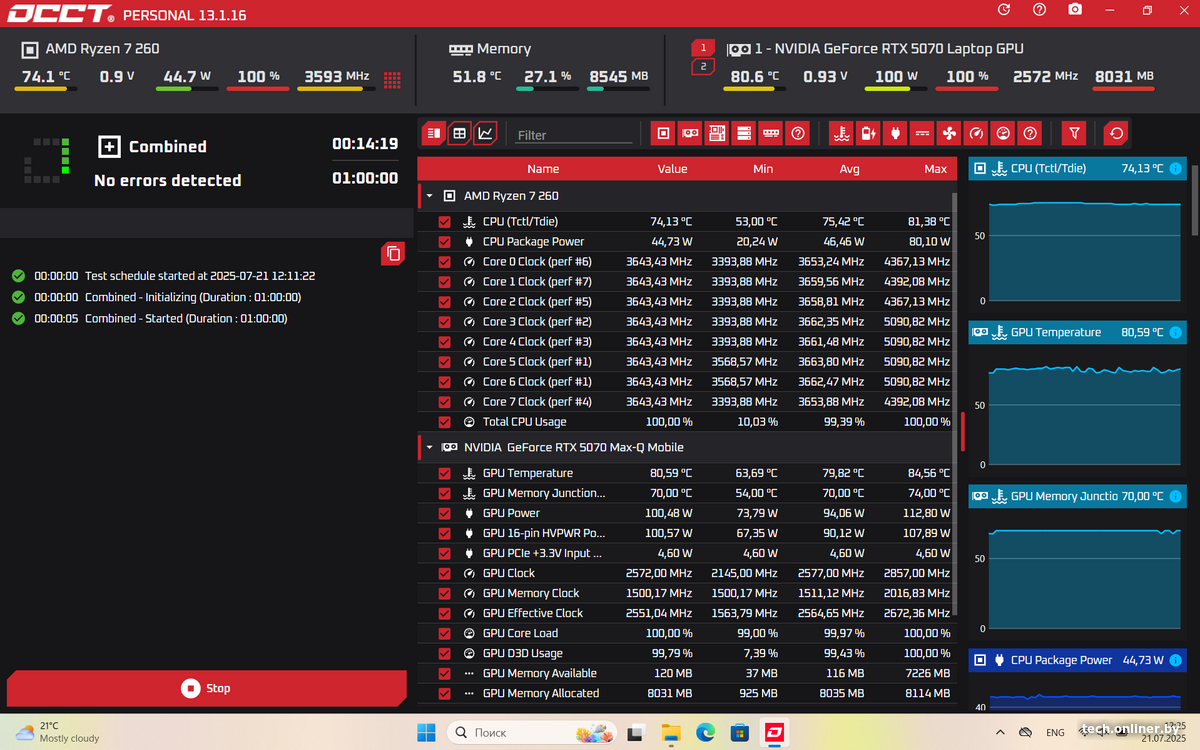Select GPU slot 2 selector
Screen dimensions: 1200x750
coord(703,67)
